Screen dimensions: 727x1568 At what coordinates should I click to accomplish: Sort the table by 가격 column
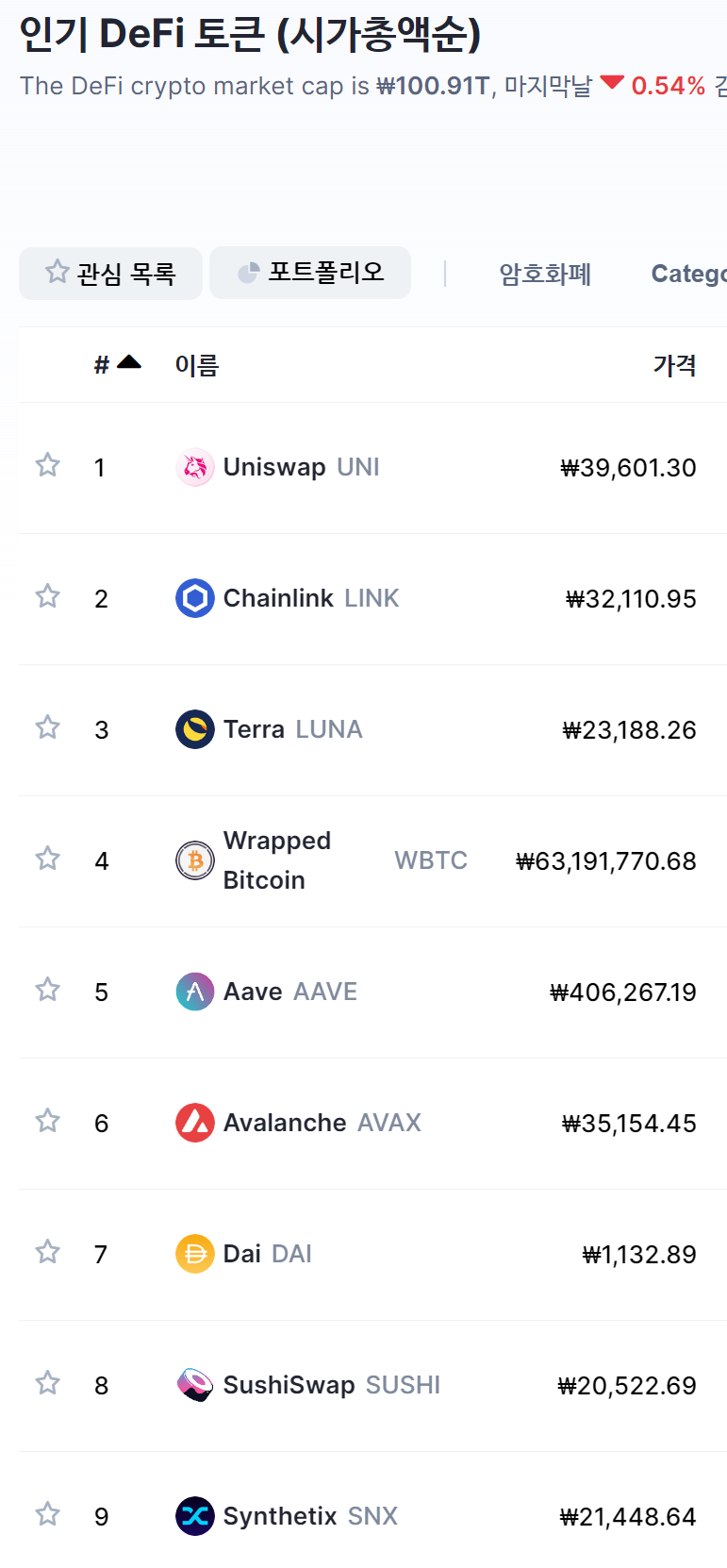point(674,365)
